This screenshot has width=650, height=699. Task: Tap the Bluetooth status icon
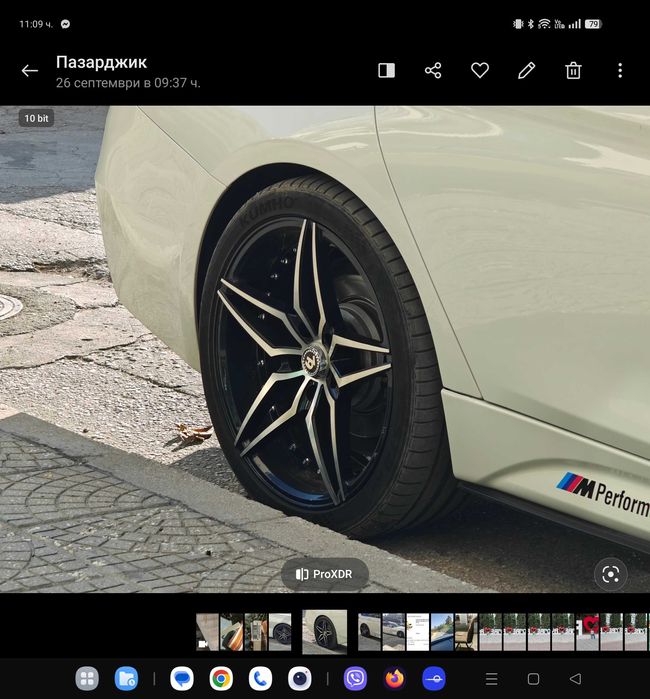531,24
